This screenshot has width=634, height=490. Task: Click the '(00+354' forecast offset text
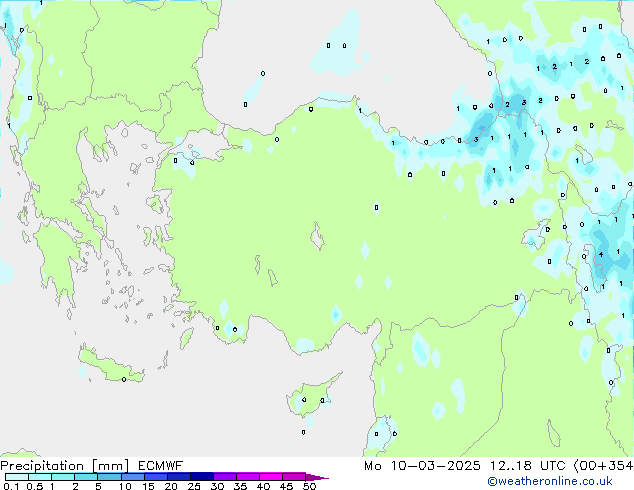(x=603, y=466)
